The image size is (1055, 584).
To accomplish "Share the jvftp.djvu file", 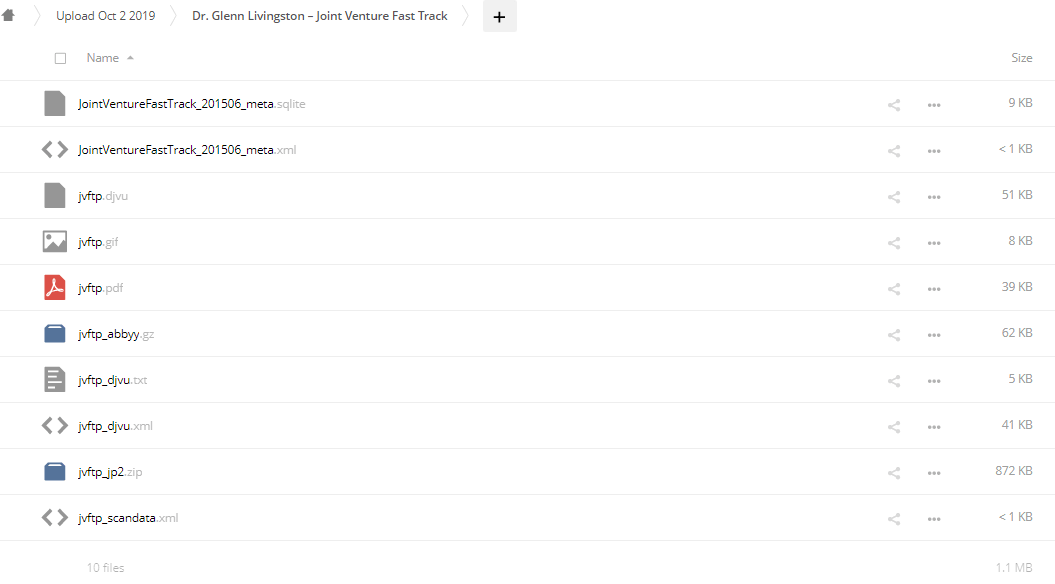I will [894, 197].
